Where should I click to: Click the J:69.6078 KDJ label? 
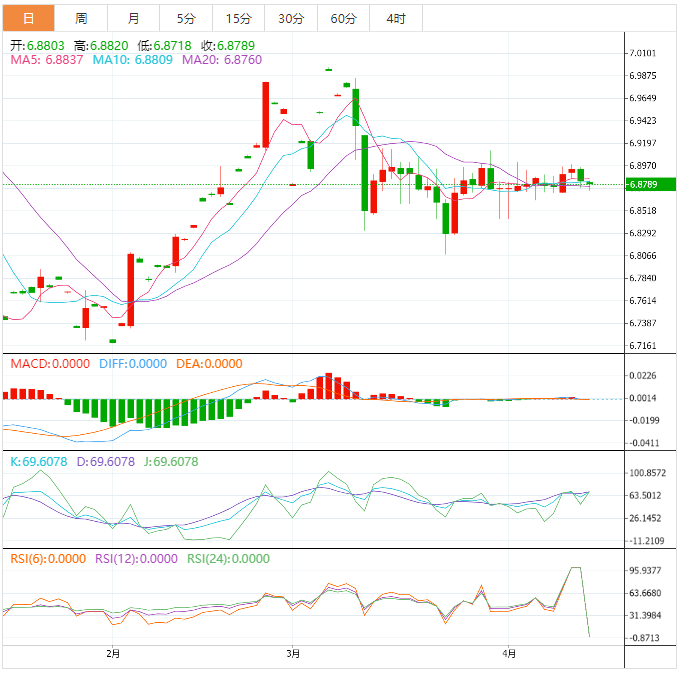coord(171,461)
